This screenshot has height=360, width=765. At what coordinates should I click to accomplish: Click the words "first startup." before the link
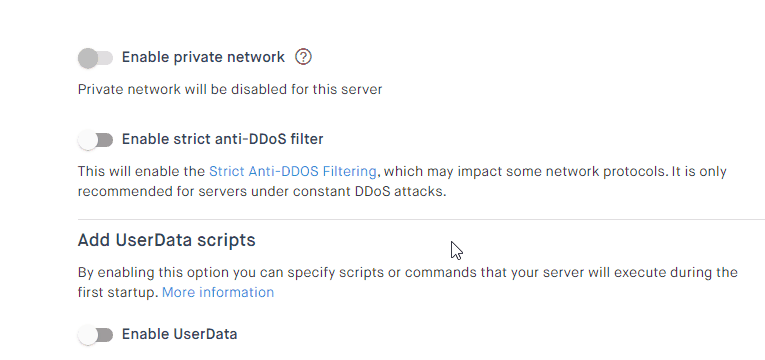[x=118, y=292]
